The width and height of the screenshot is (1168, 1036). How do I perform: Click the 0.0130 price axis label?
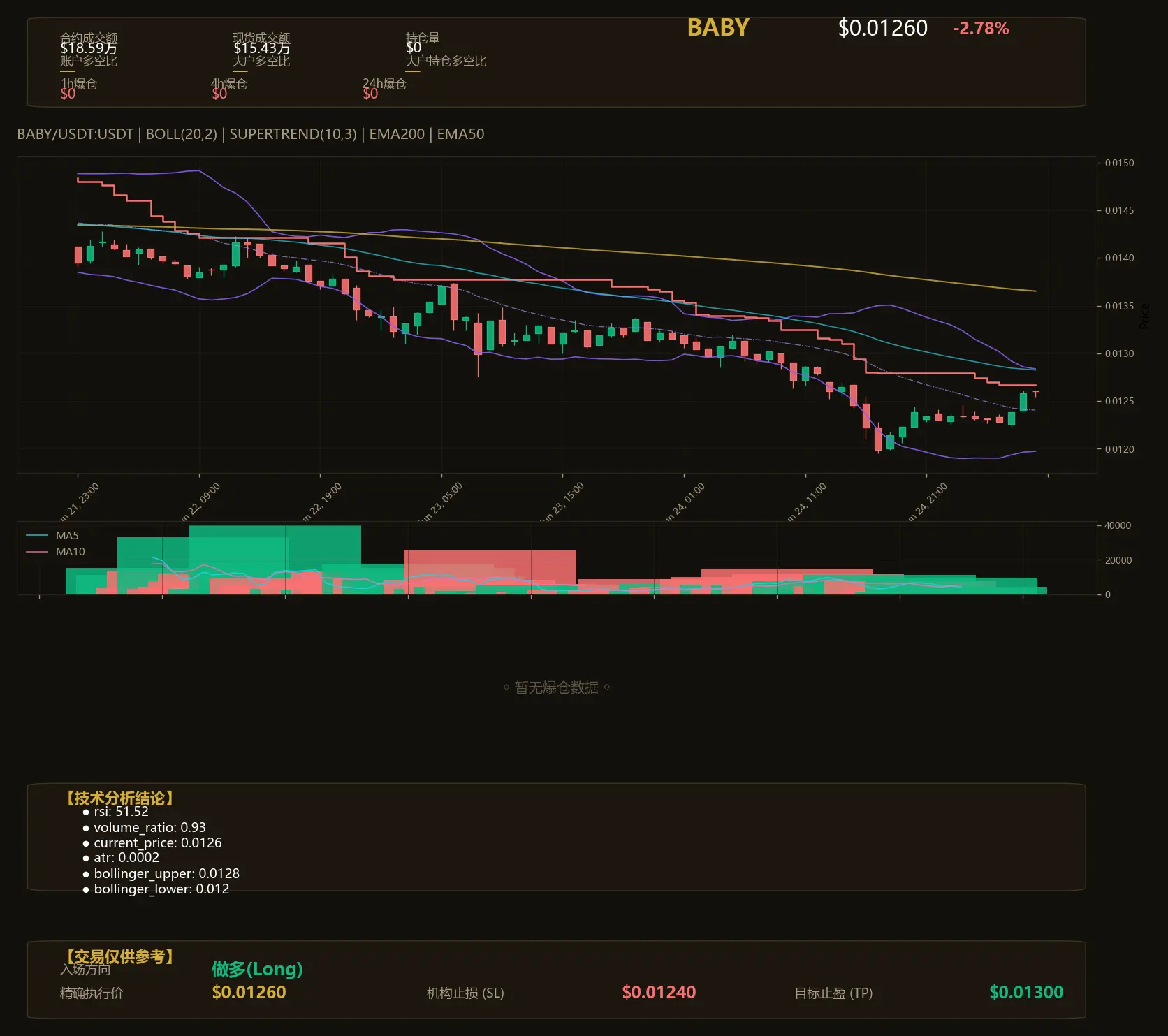click(x=1119, y=353)
